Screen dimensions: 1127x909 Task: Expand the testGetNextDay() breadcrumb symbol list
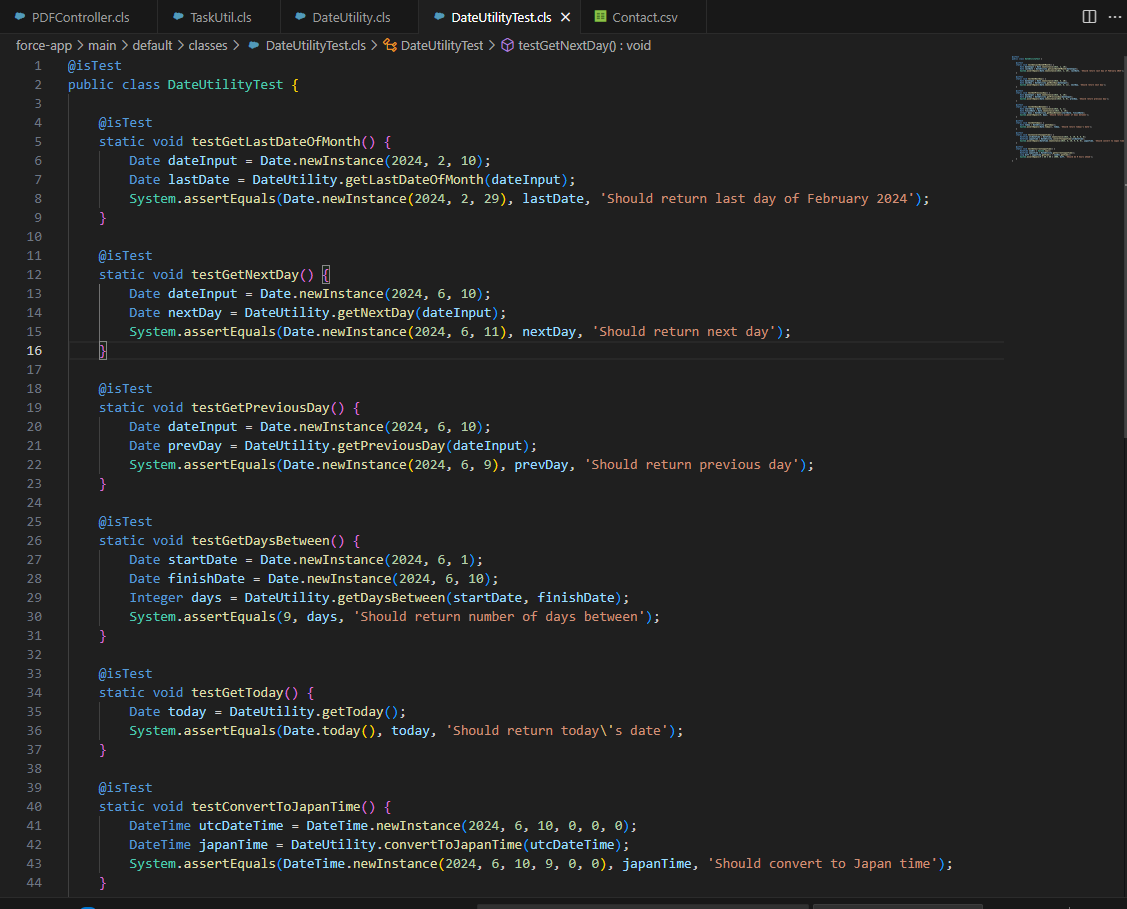coord(584,45)
